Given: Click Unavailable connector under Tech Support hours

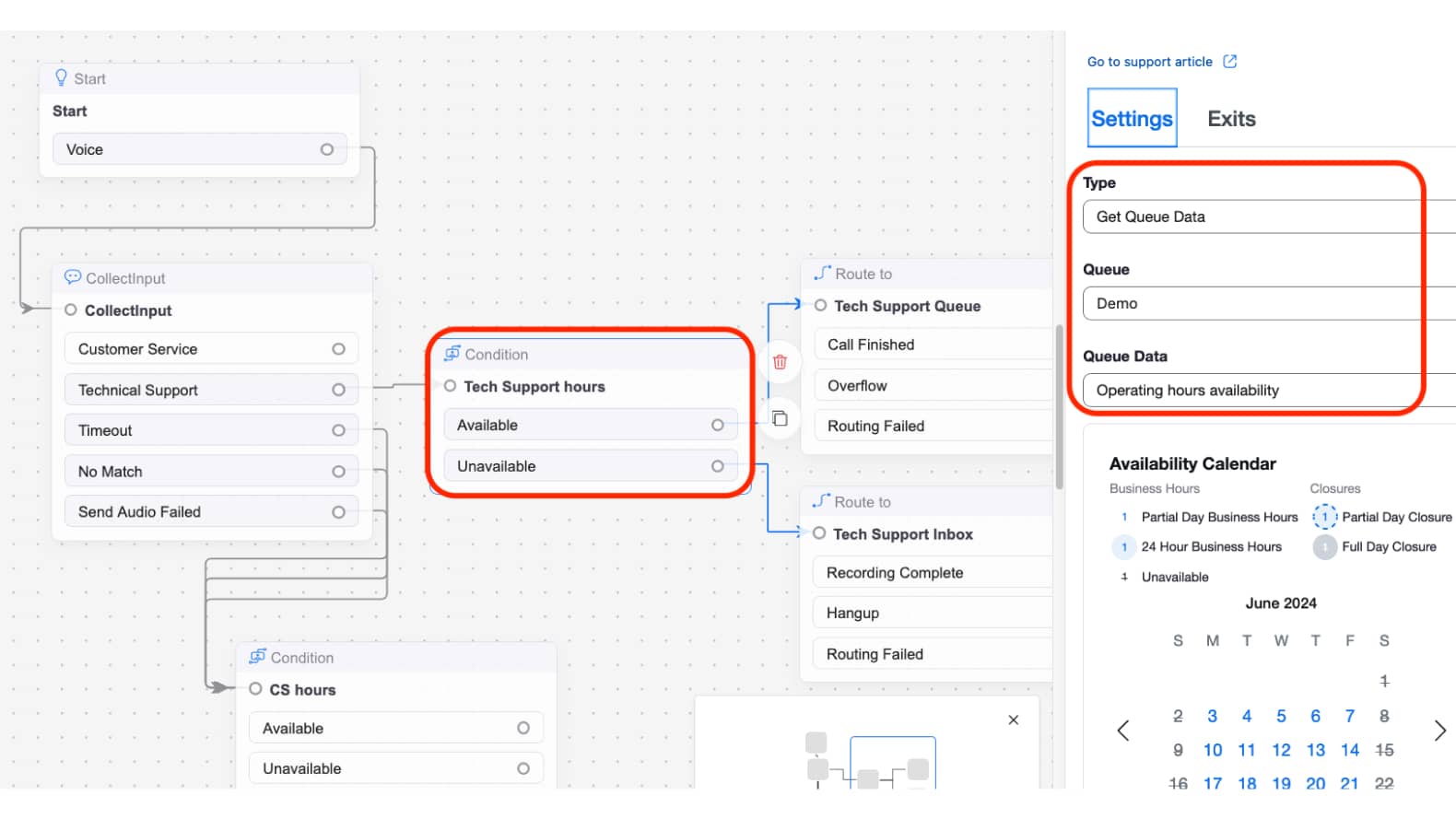Looking at the screenshot, I should tap(717, 466).
